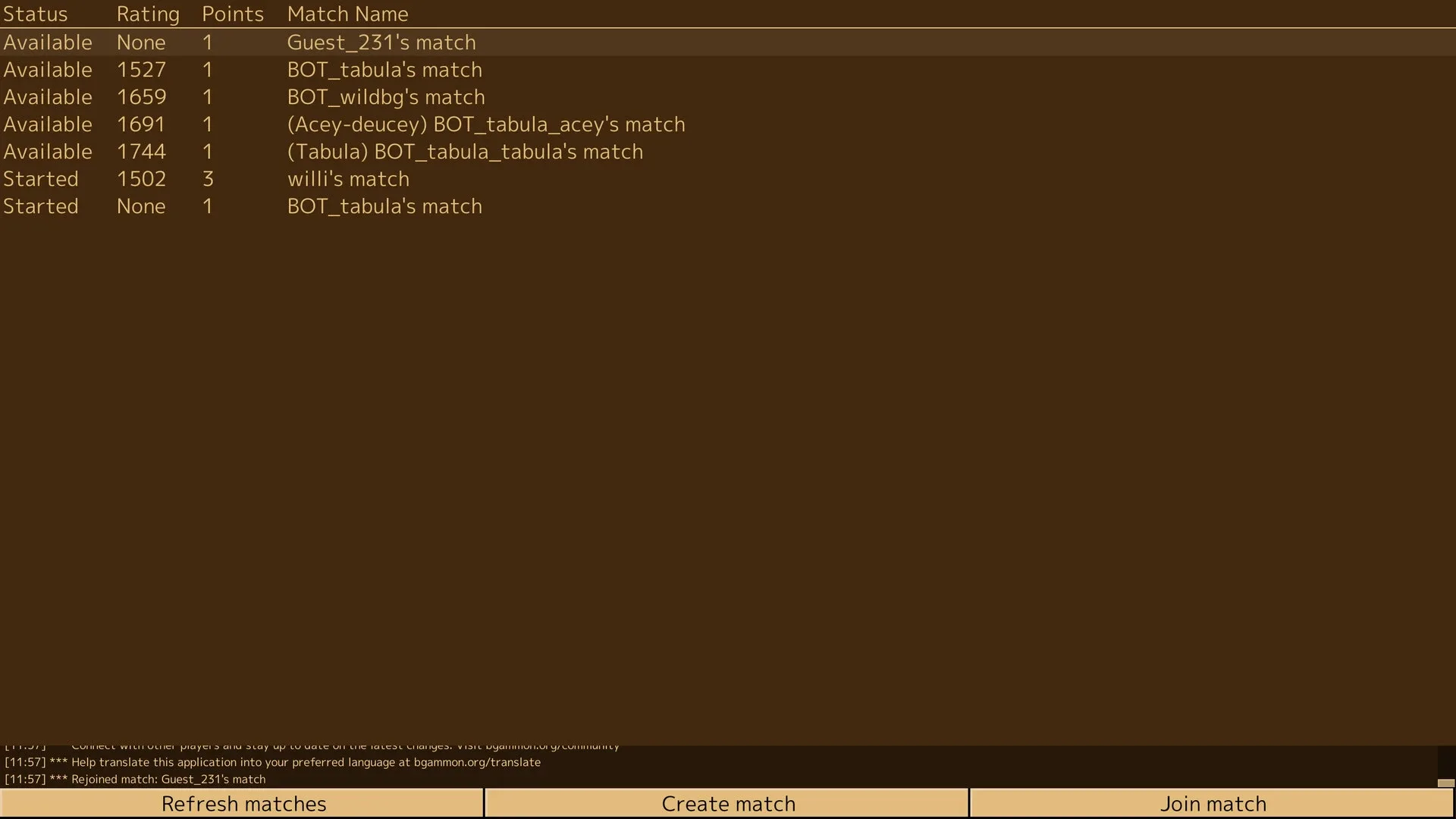1456x819 pixels.
Task: Click the 1744 rating cell
Action: click(x=141, y=152)
